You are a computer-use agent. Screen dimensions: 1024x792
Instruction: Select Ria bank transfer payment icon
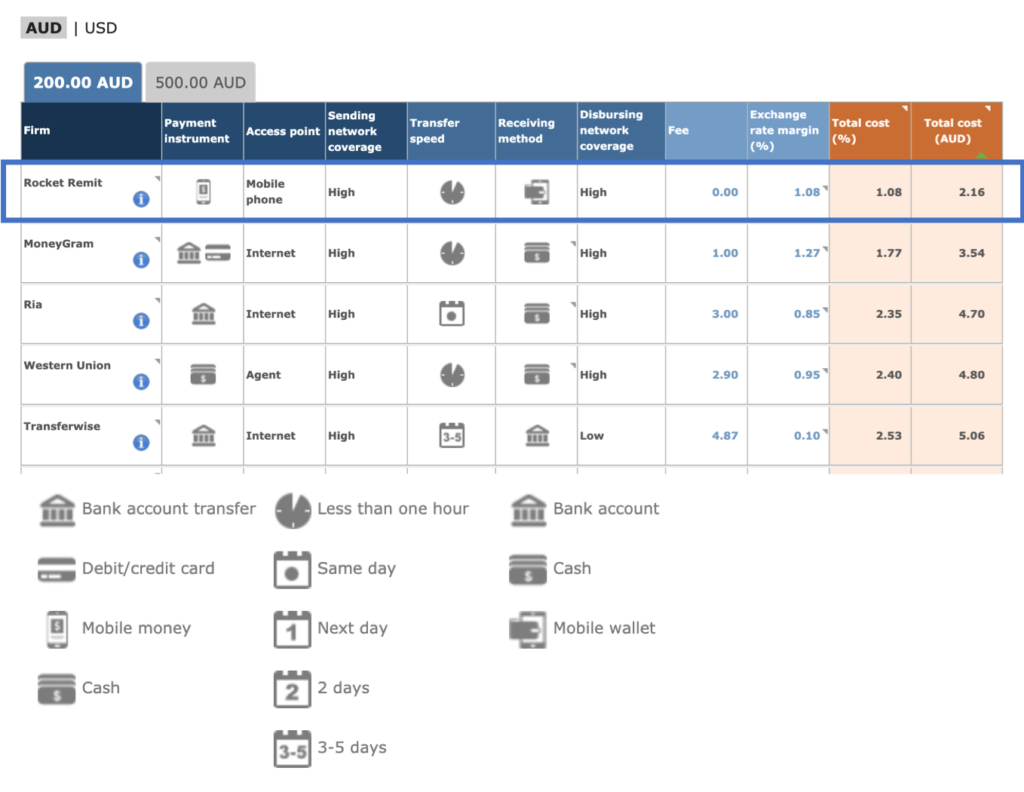pyautogui.click(x=203, y=313)
